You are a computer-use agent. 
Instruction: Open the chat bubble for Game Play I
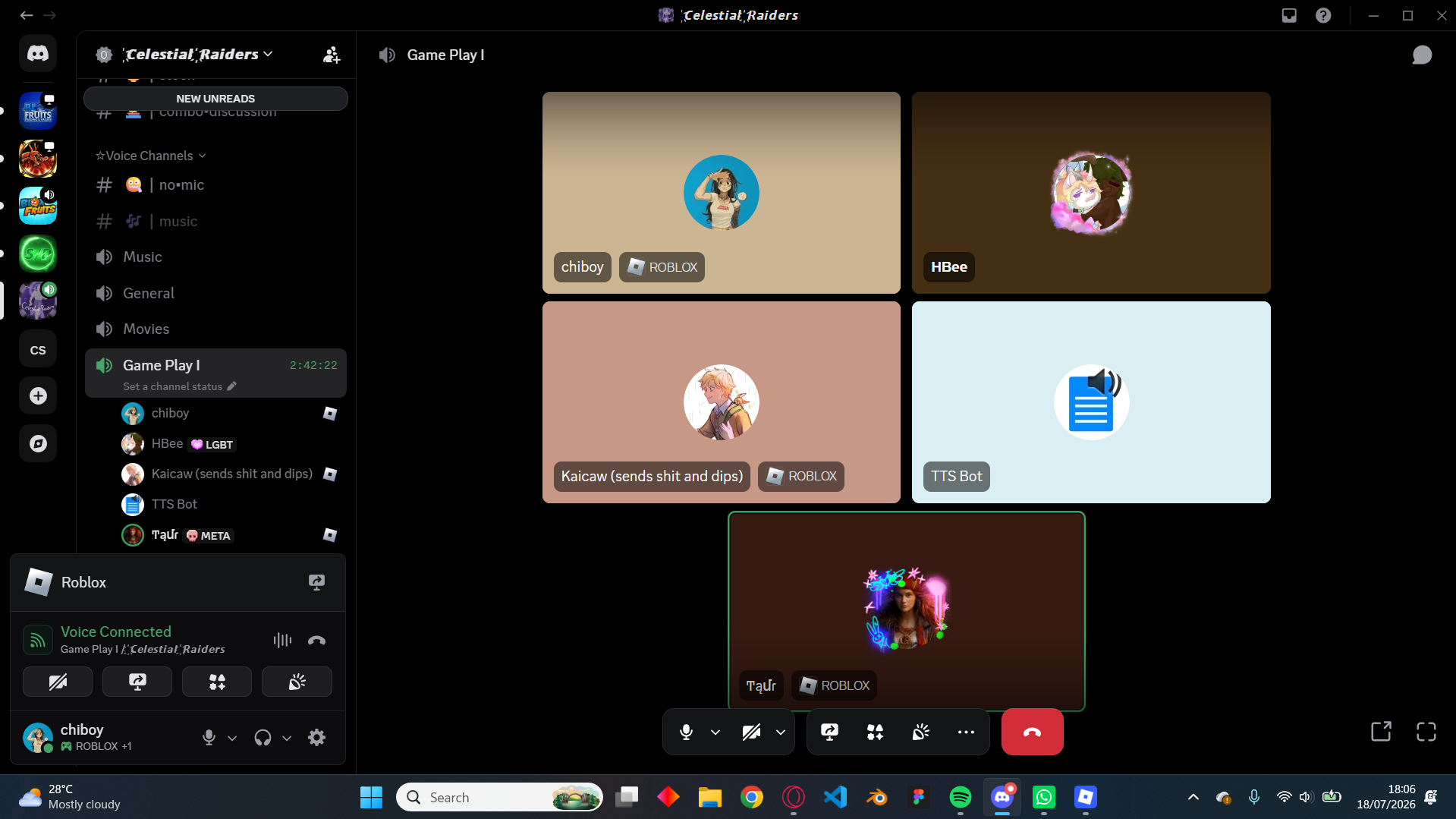[1422, 55]
